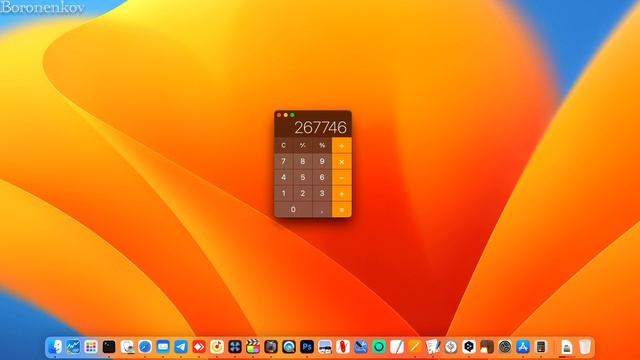Select the plus operator key
640x360 pixels.
pyautogui.click(x=342, y=193)
